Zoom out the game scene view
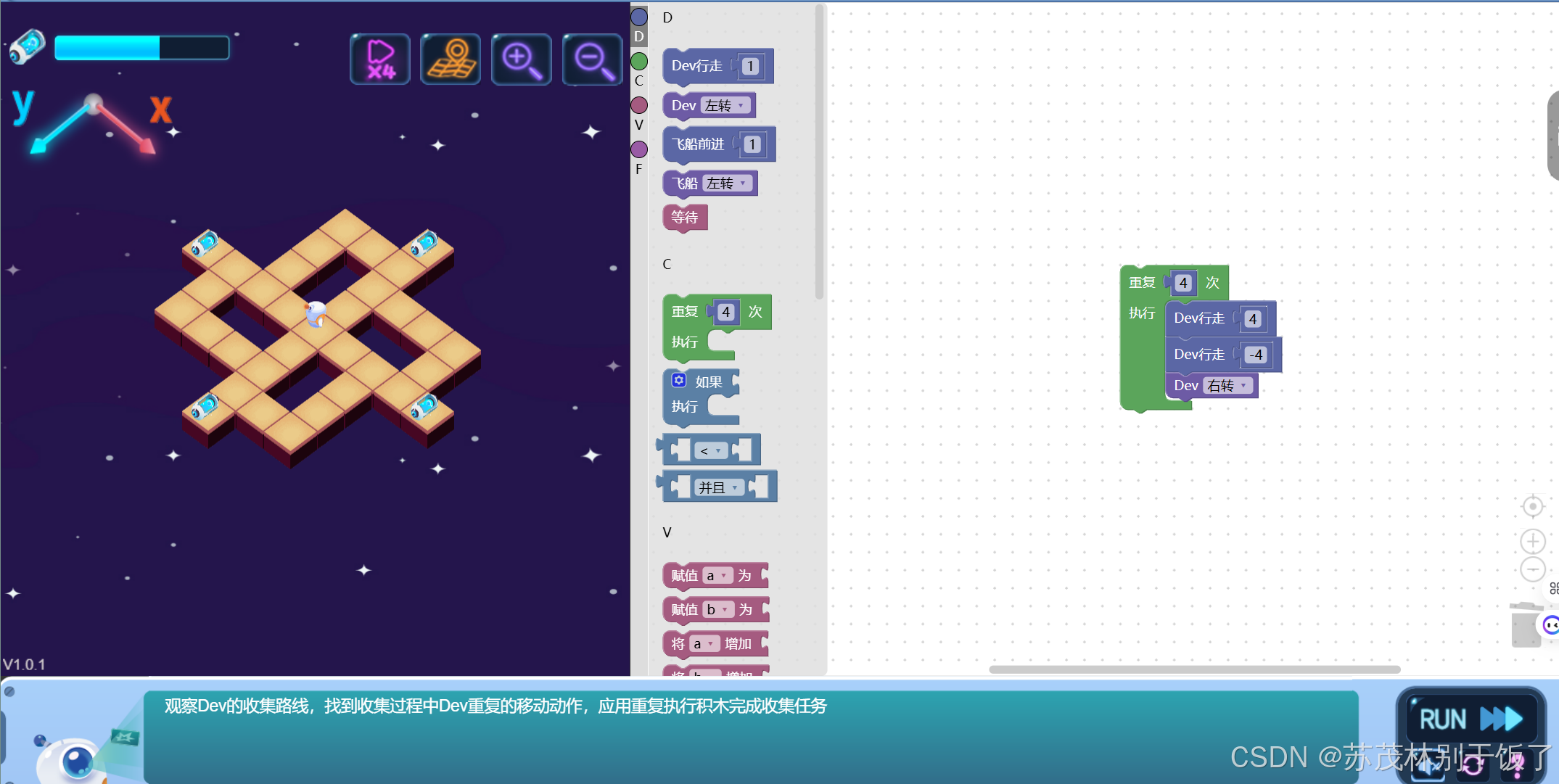The width and height of the screenshot is (1559, 784). pos(592,59)
